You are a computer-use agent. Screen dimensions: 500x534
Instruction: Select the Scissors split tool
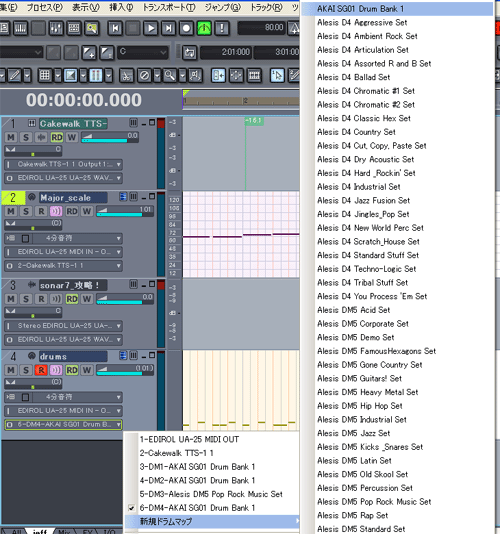[126, 75]
